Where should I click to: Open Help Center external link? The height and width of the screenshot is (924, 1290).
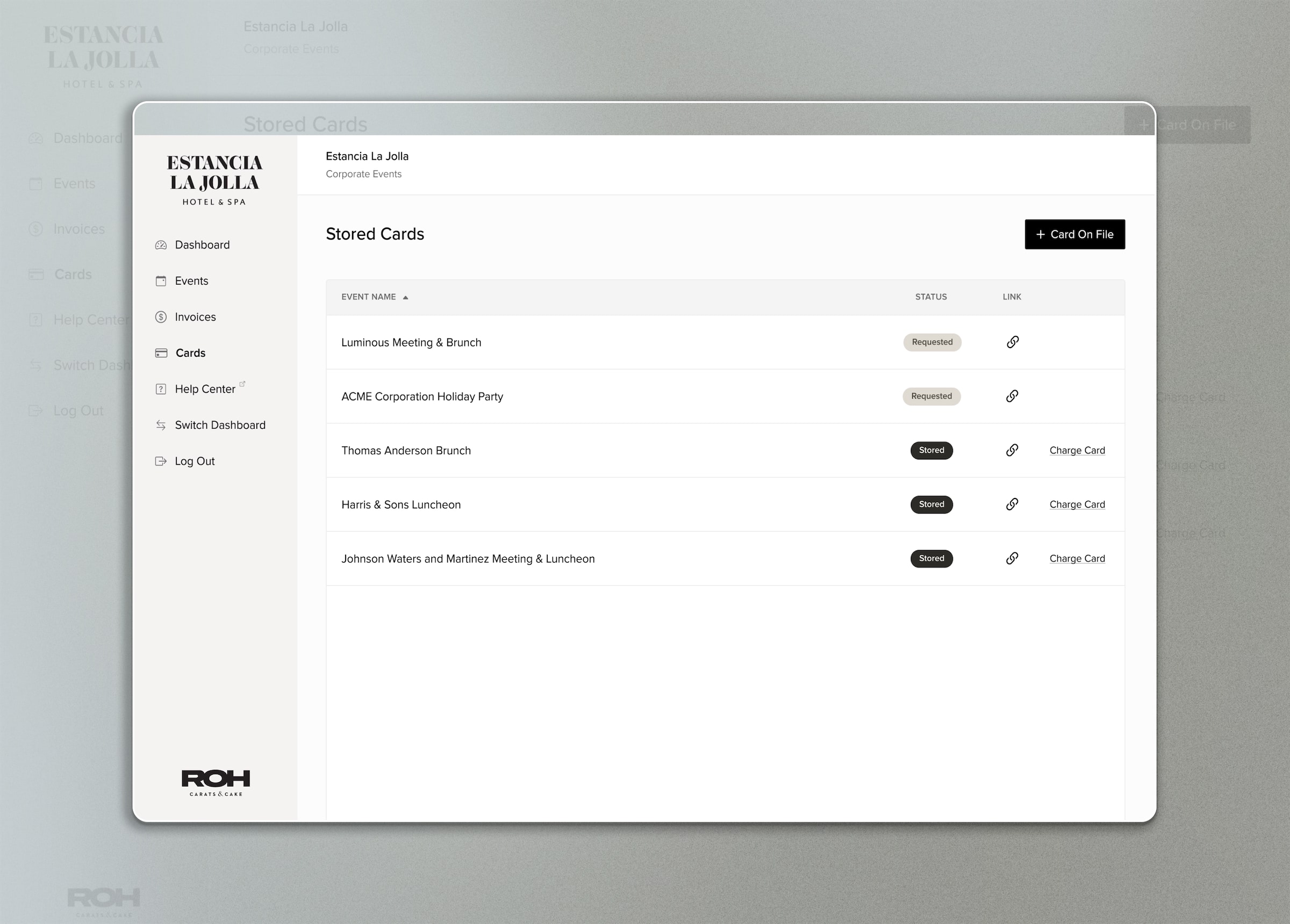pos(205,389)
